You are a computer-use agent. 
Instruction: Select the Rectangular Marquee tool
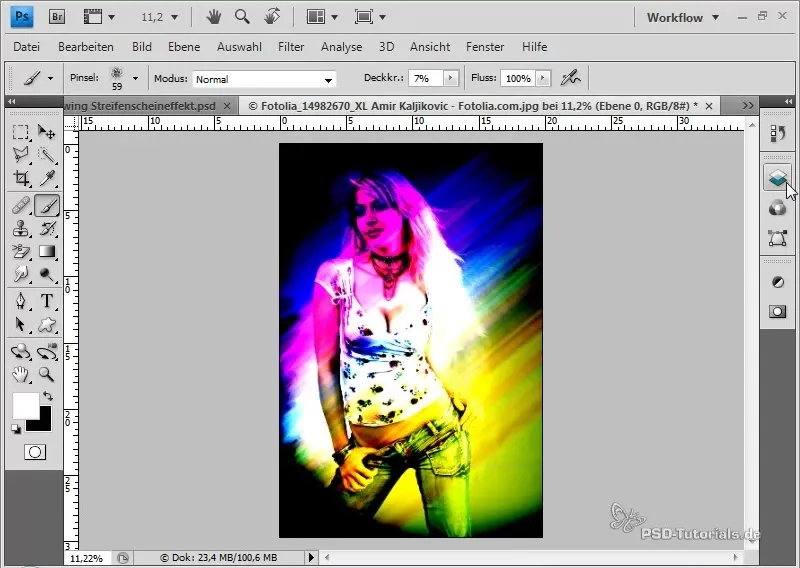tap(20, 133)
